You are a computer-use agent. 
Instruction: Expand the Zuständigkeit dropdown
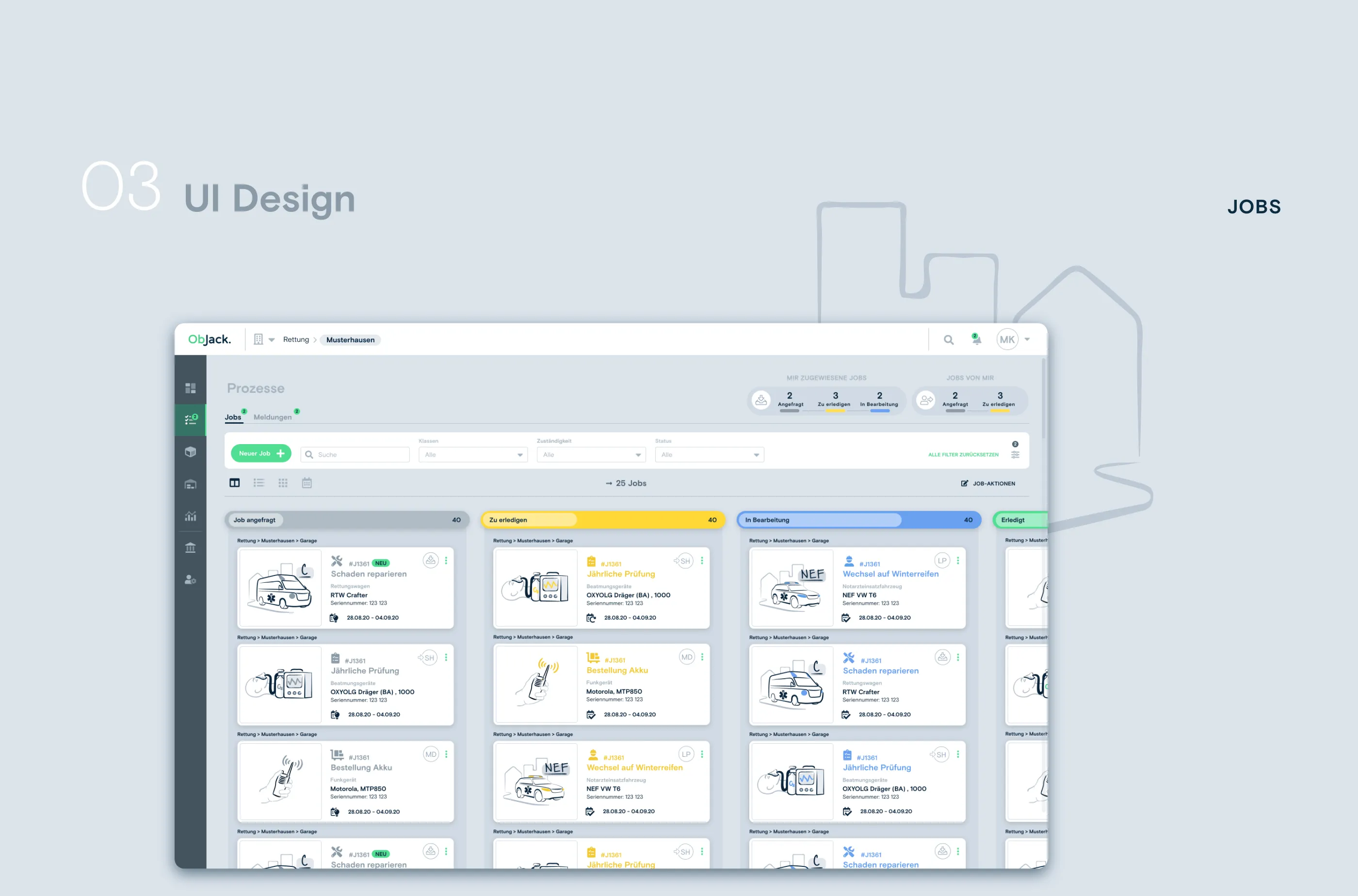[x=591, y=455]
